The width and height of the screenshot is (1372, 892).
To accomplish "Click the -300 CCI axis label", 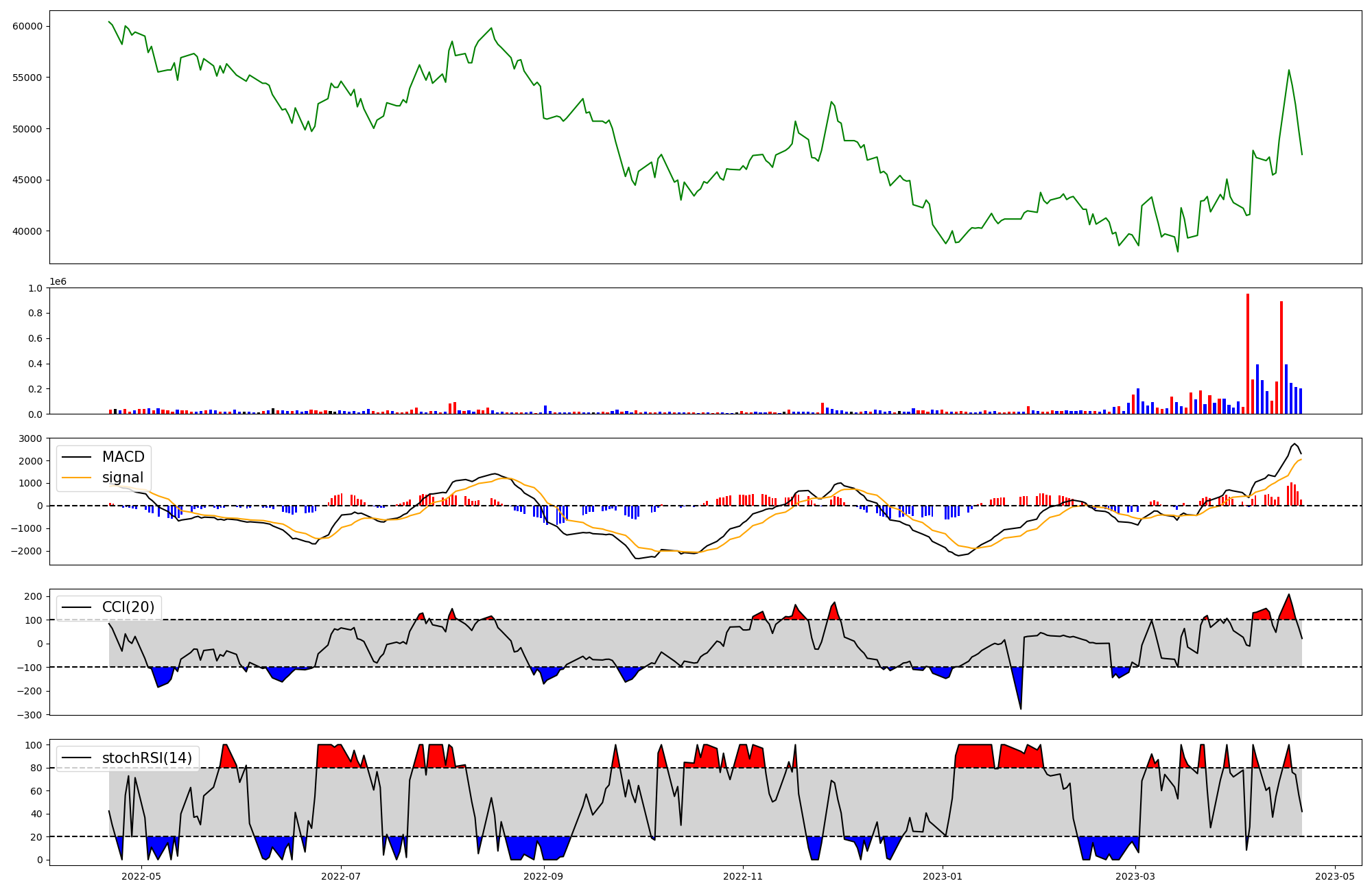I will 31,715.
